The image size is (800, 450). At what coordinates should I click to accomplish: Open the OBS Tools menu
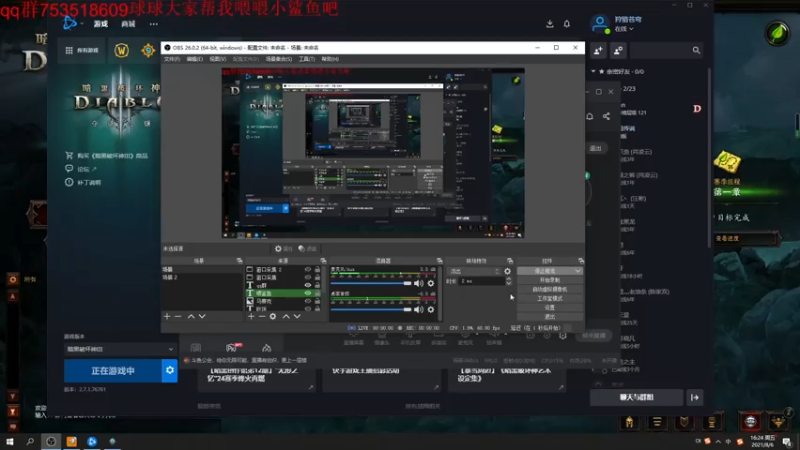[307, 59]
